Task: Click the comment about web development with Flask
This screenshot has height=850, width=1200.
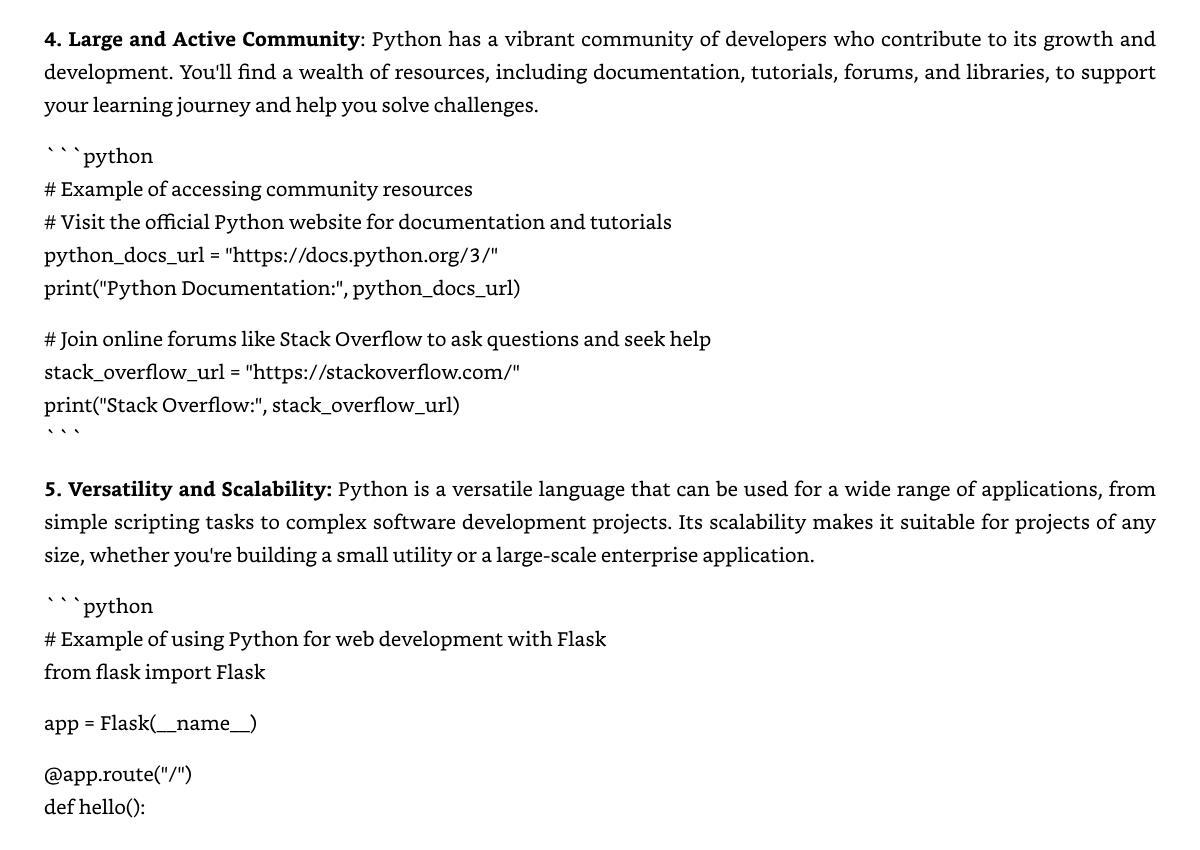Action: [x=325, y=639]
